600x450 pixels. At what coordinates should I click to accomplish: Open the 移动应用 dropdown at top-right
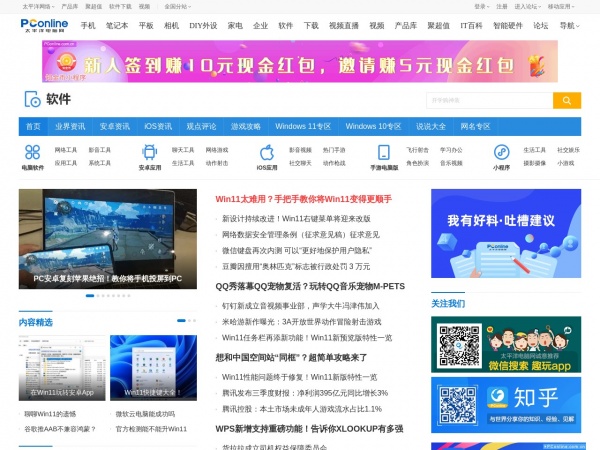click(562, 6)
